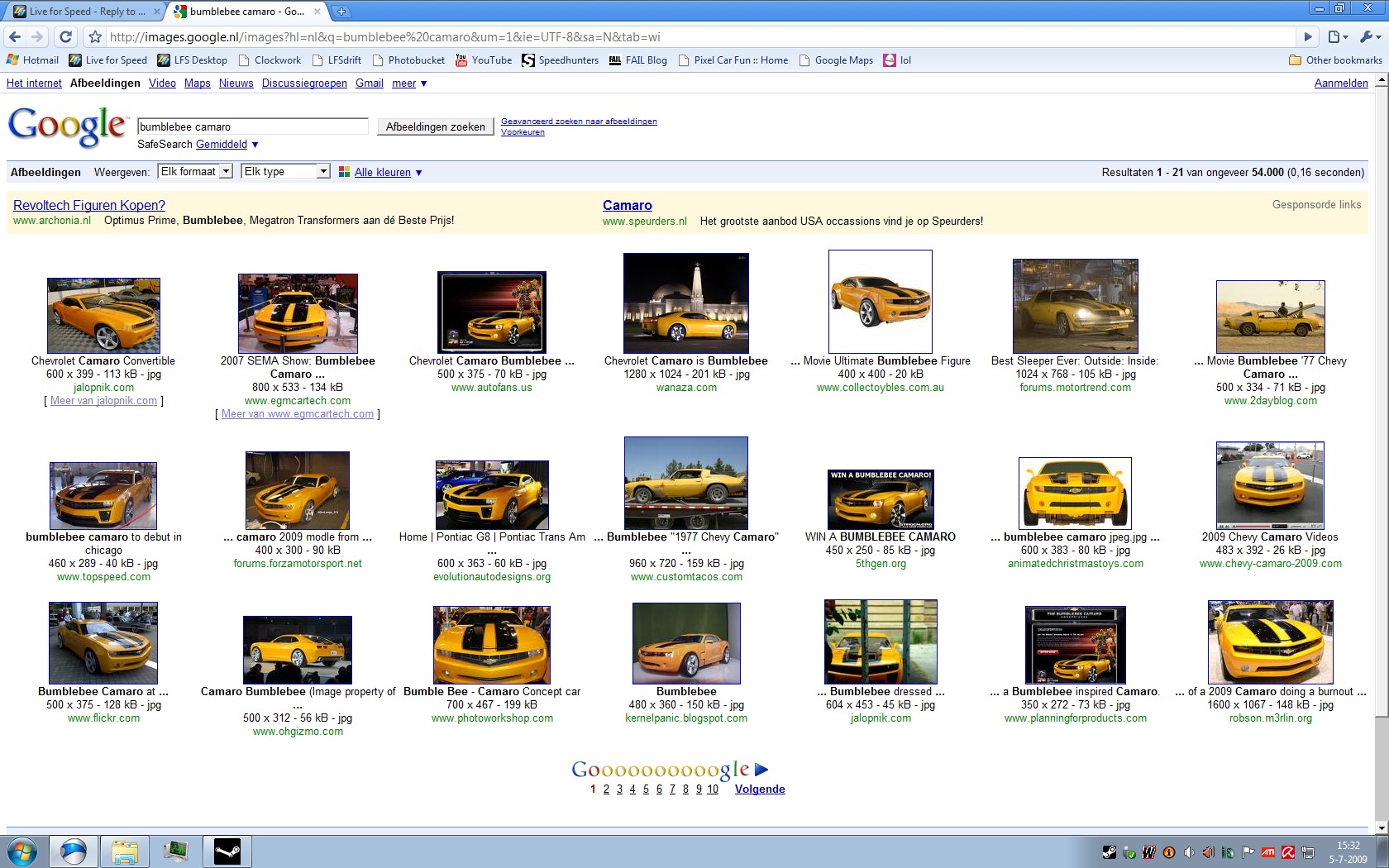Open the Chrome page menu
This screenshot has width=1389, height=868.
click(x=1338, y=36)
